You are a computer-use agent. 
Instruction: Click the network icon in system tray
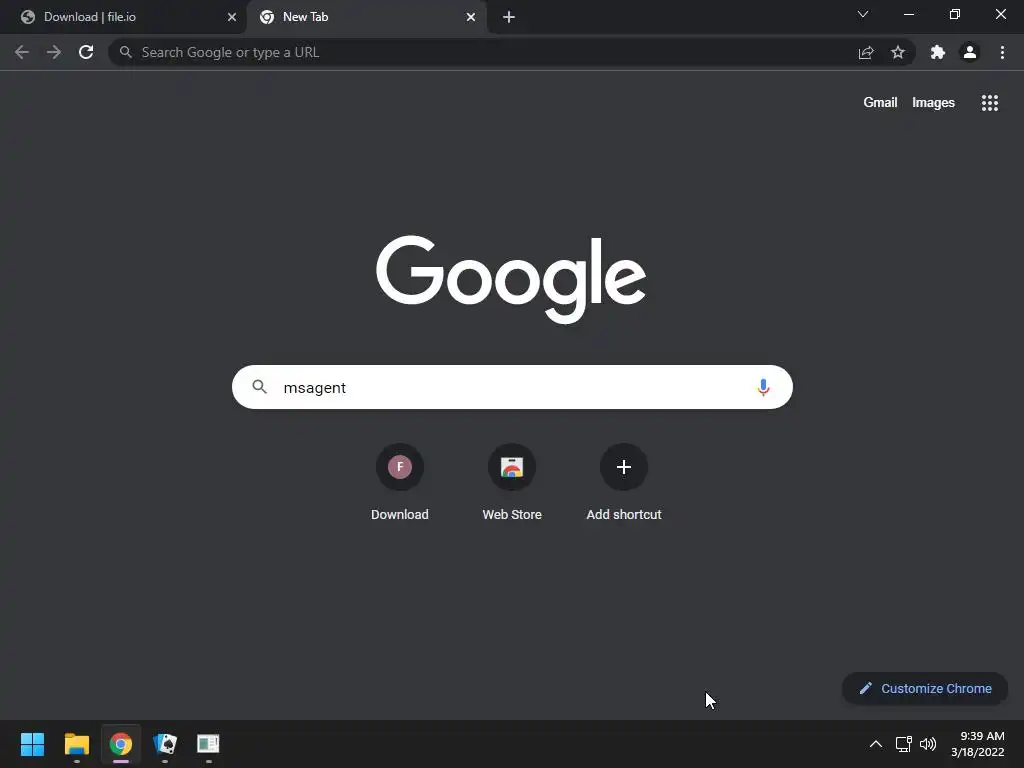[903, 744]
